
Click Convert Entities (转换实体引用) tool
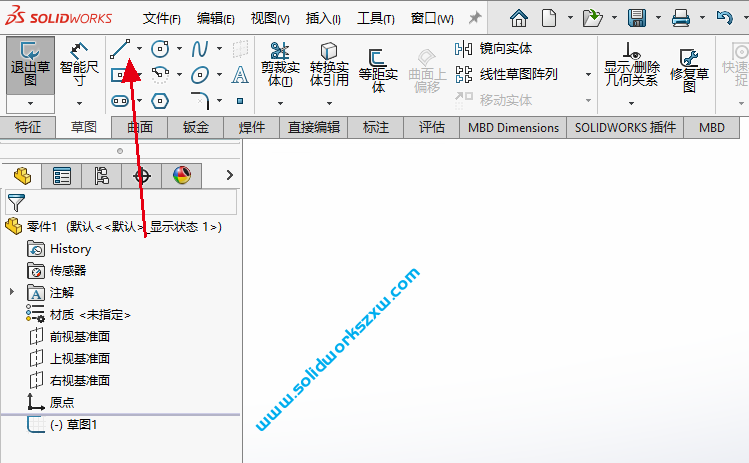tap(329, 64)
